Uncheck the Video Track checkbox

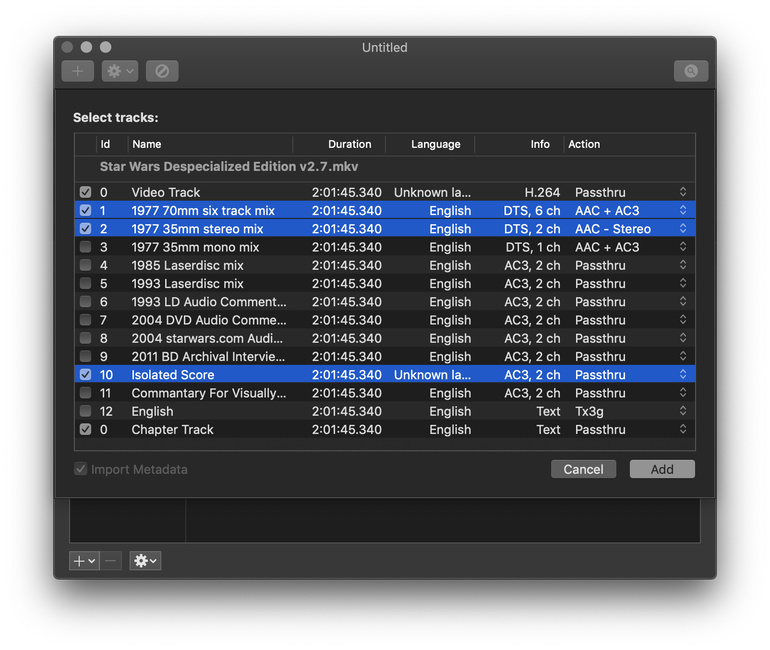pyautogui.click(x=85, y=192)
